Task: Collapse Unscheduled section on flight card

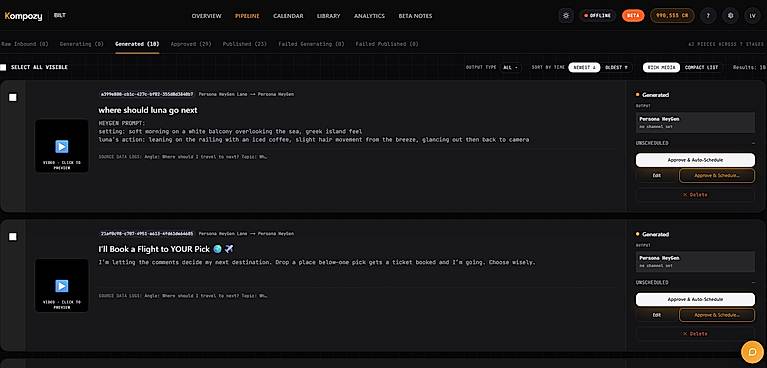Action: [x=753, y=282]
